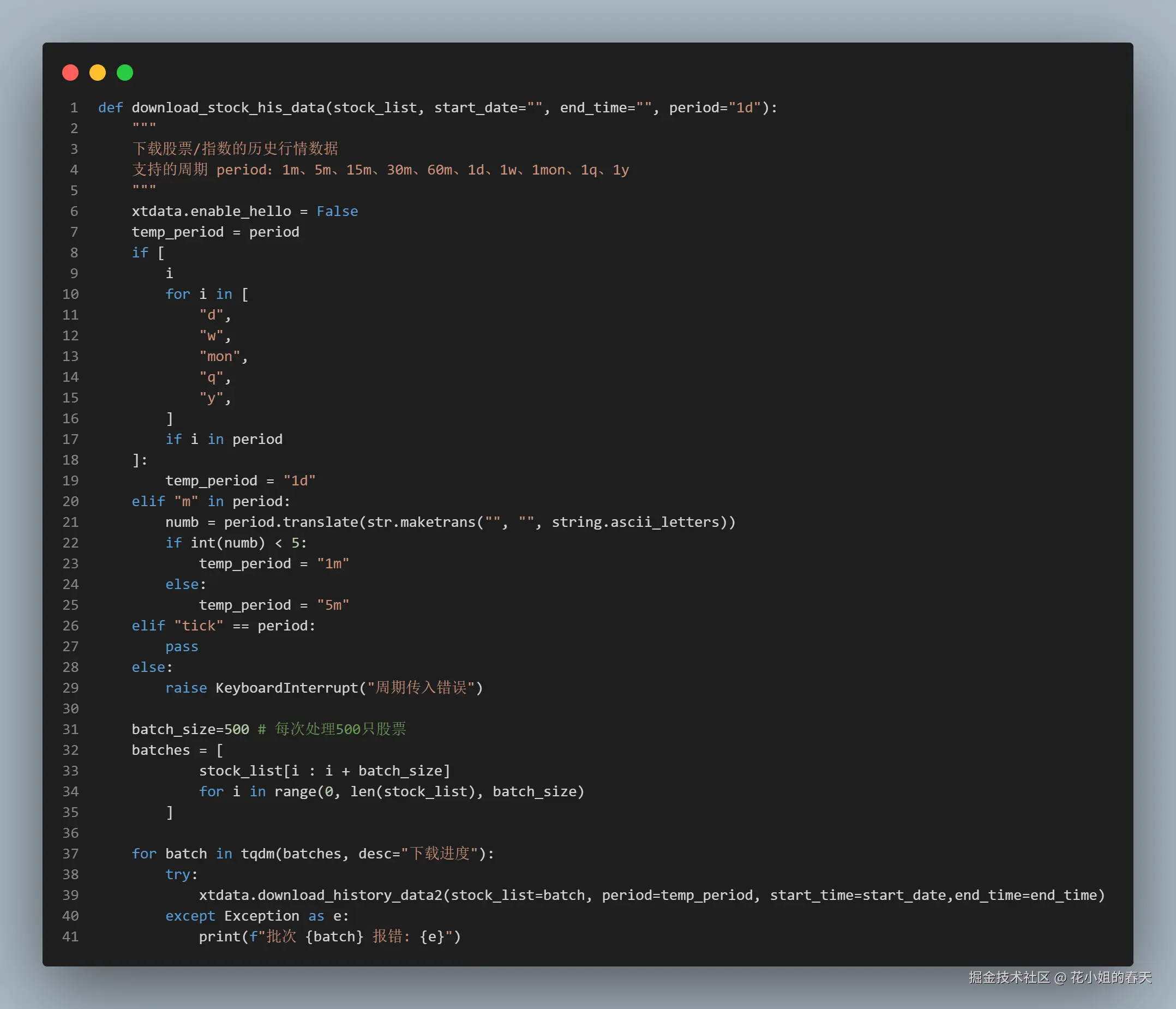Click line number 10 in gutter
This screenshot has width=1176, height=1009.
point(70,294)
